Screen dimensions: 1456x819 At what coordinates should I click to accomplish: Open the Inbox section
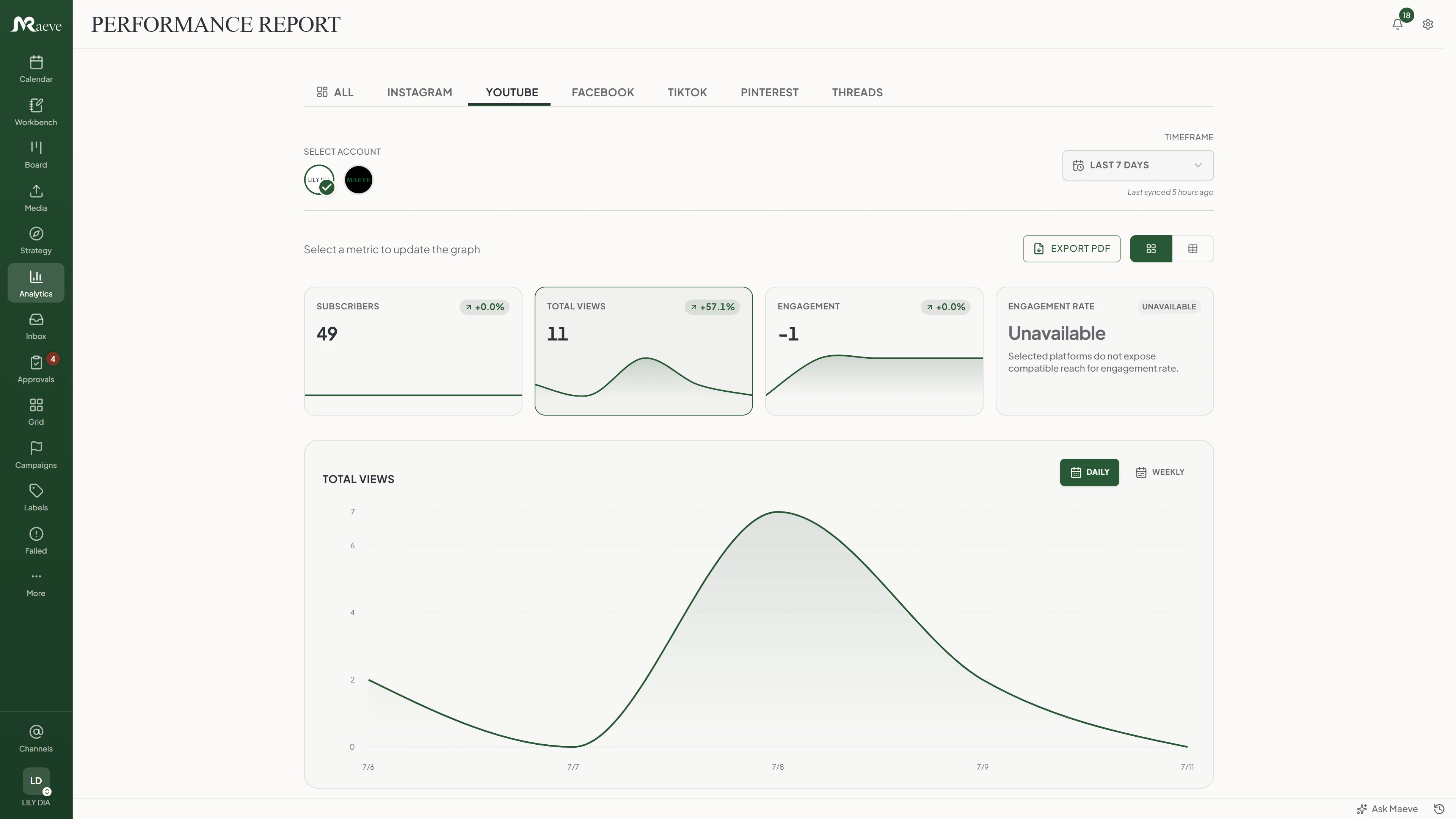(x=36, y=326)
